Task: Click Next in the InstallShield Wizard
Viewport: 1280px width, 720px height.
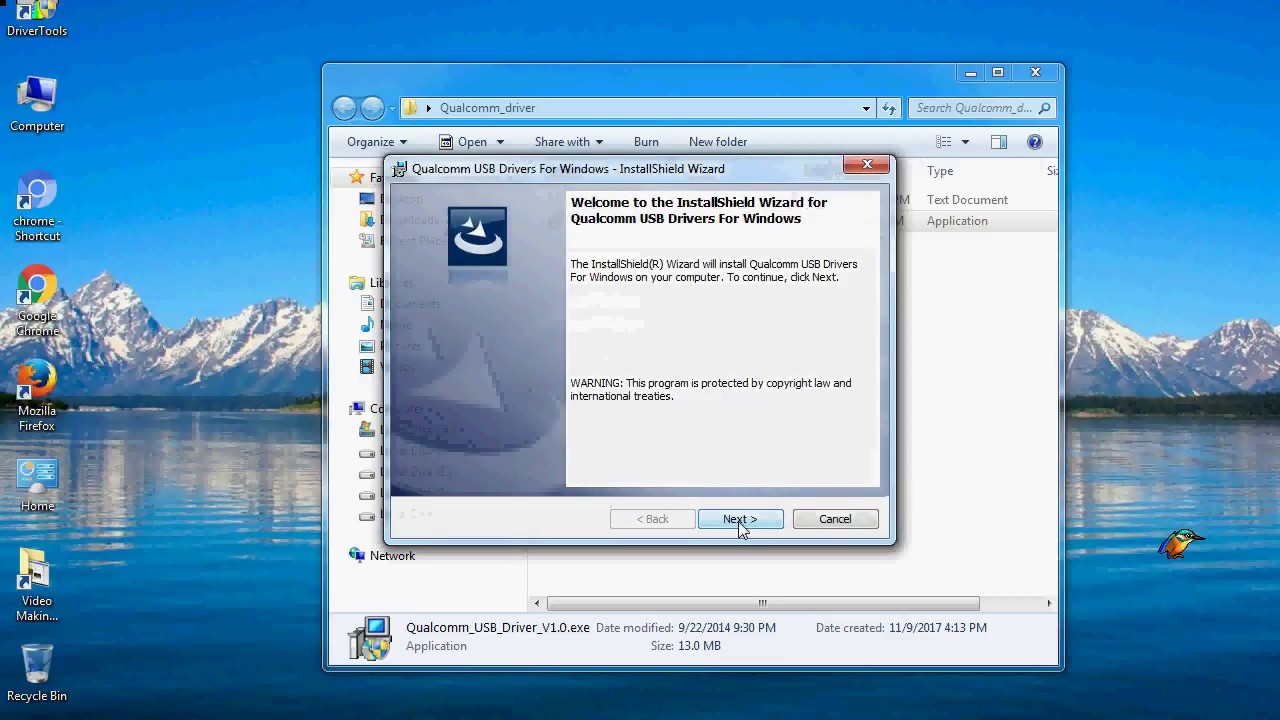Action: click(740, 519)
